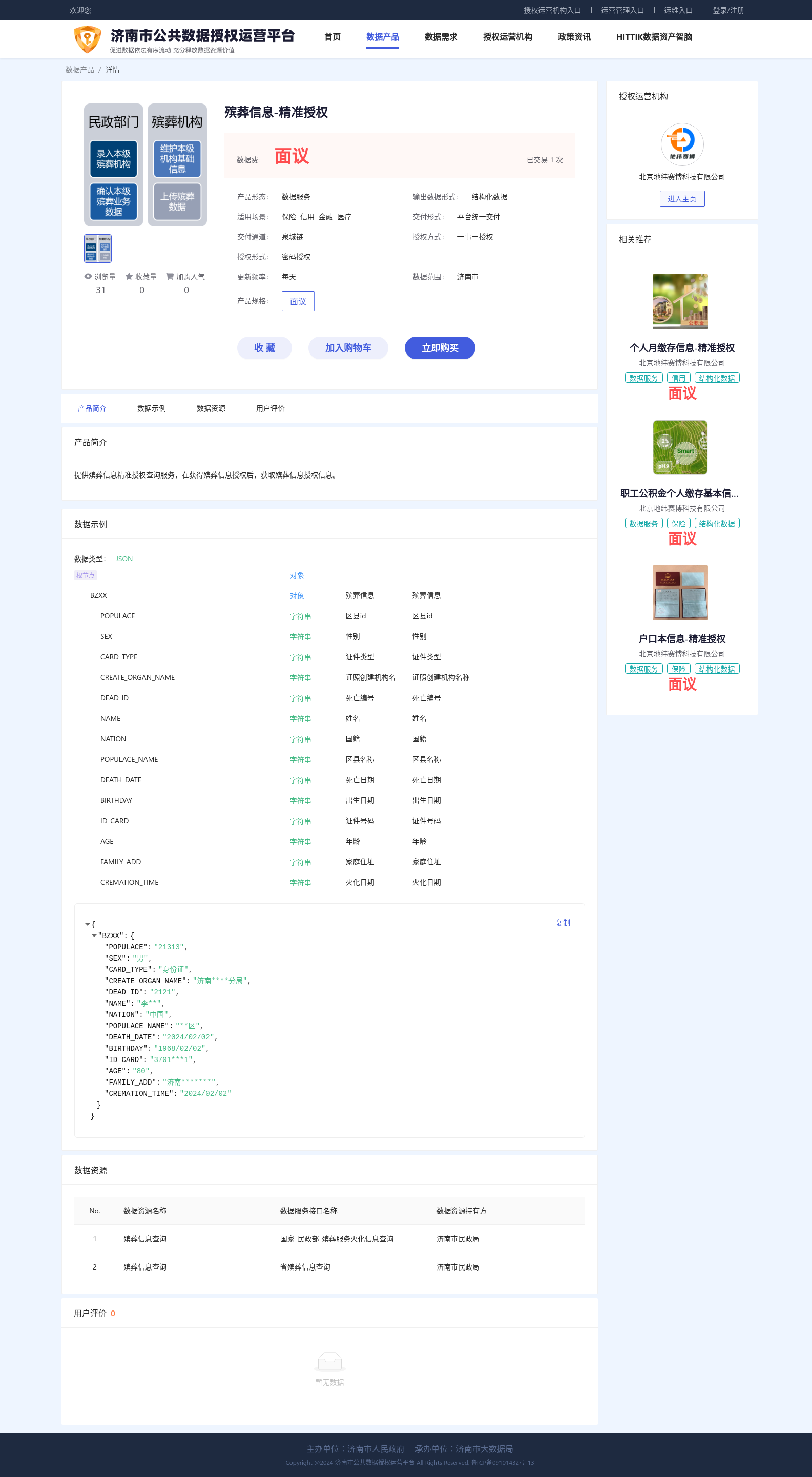Click the 登录/注册 link
This screenshot has width=812, height=1477.
(x=728, y=10)
